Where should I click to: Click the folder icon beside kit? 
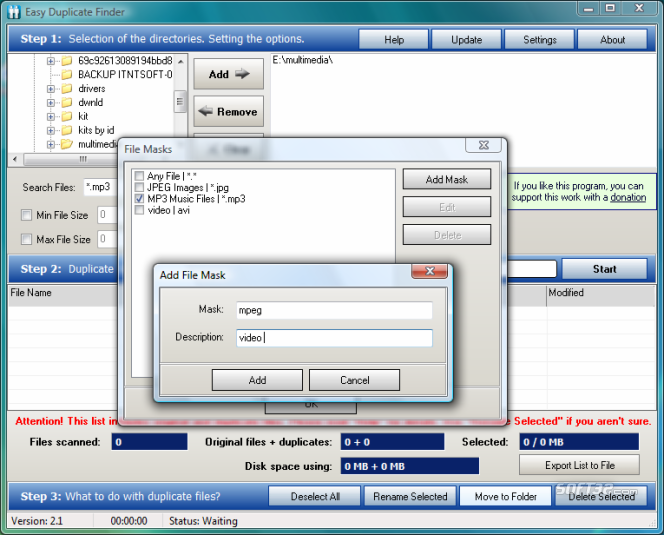click(x=66, y=116)
